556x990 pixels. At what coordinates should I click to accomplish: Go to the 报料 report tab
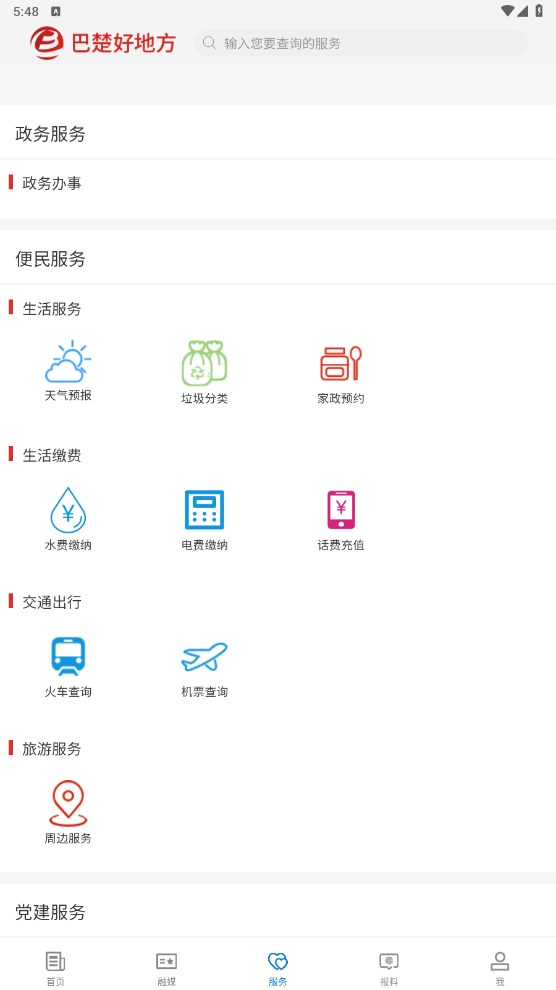click(389, 968)
